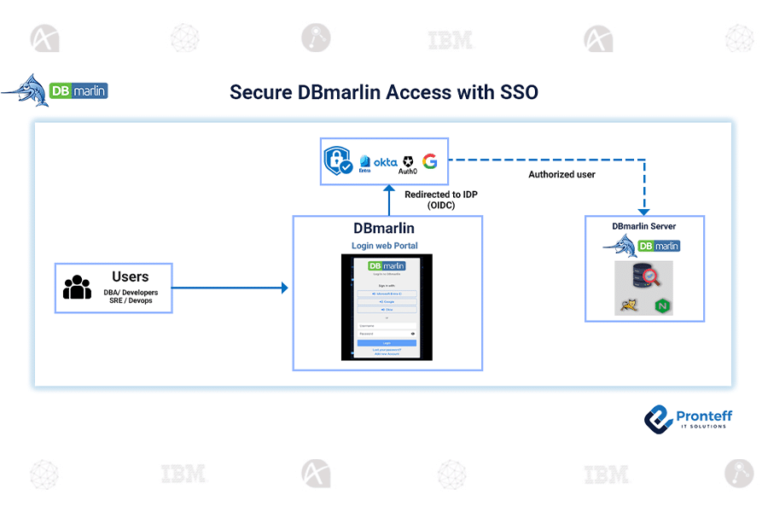Viewport: 768px width, 512px height.
Task: Click the blue Login button
Action: (x=387, y=343)
